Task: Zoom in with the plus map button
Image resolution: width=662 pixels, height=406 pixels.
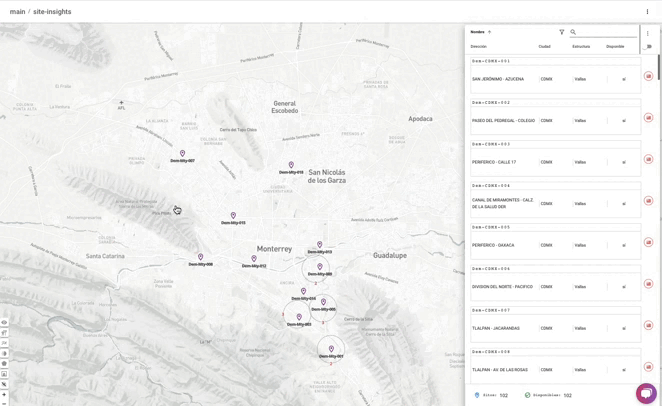Action: (4, 395)
